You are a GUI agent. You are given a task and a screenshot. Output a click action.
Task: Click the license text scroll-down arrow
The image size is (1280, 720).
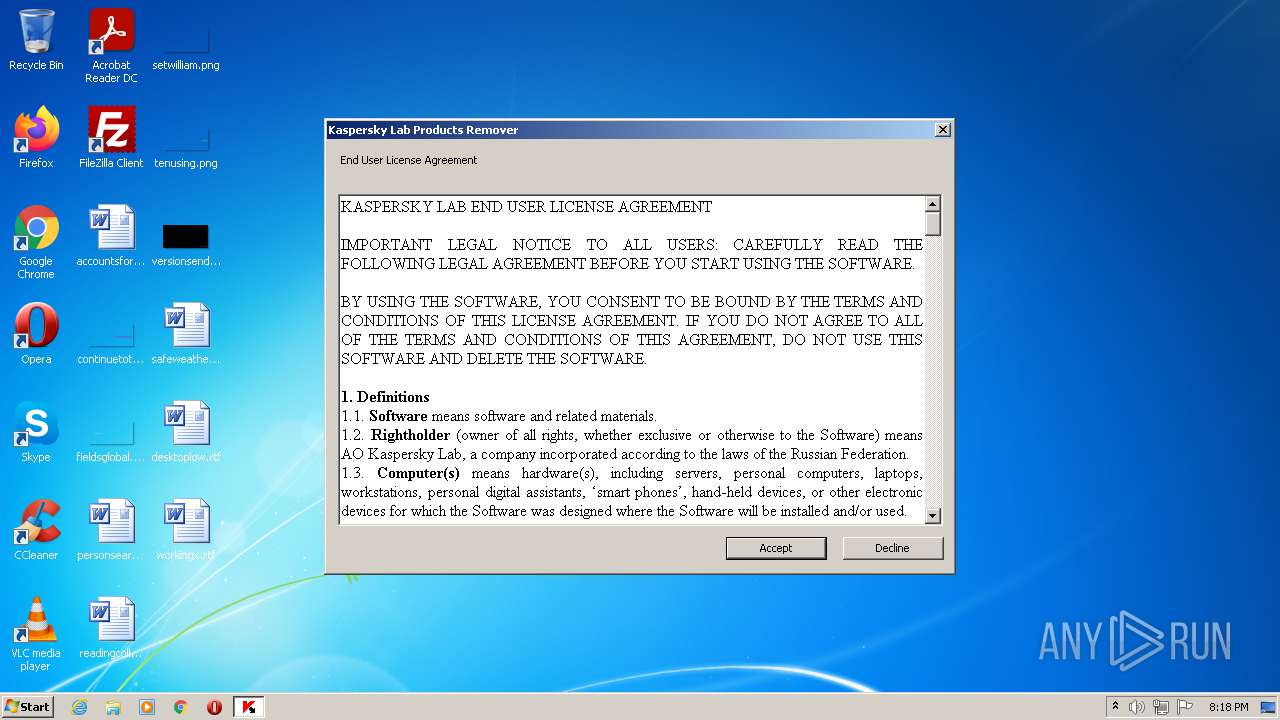point(933,516)
